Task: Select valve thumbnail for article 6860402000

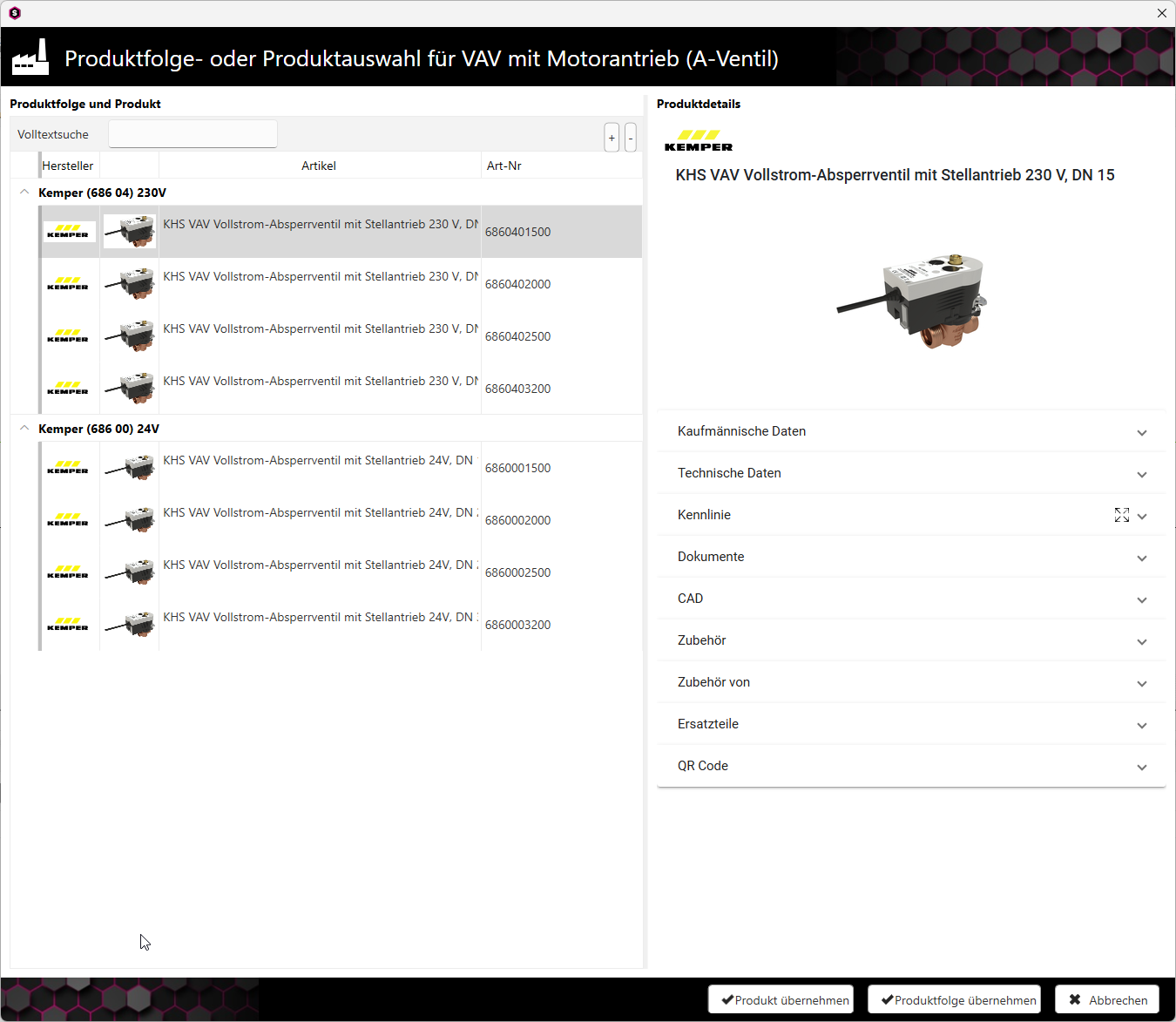Action: 130,284
